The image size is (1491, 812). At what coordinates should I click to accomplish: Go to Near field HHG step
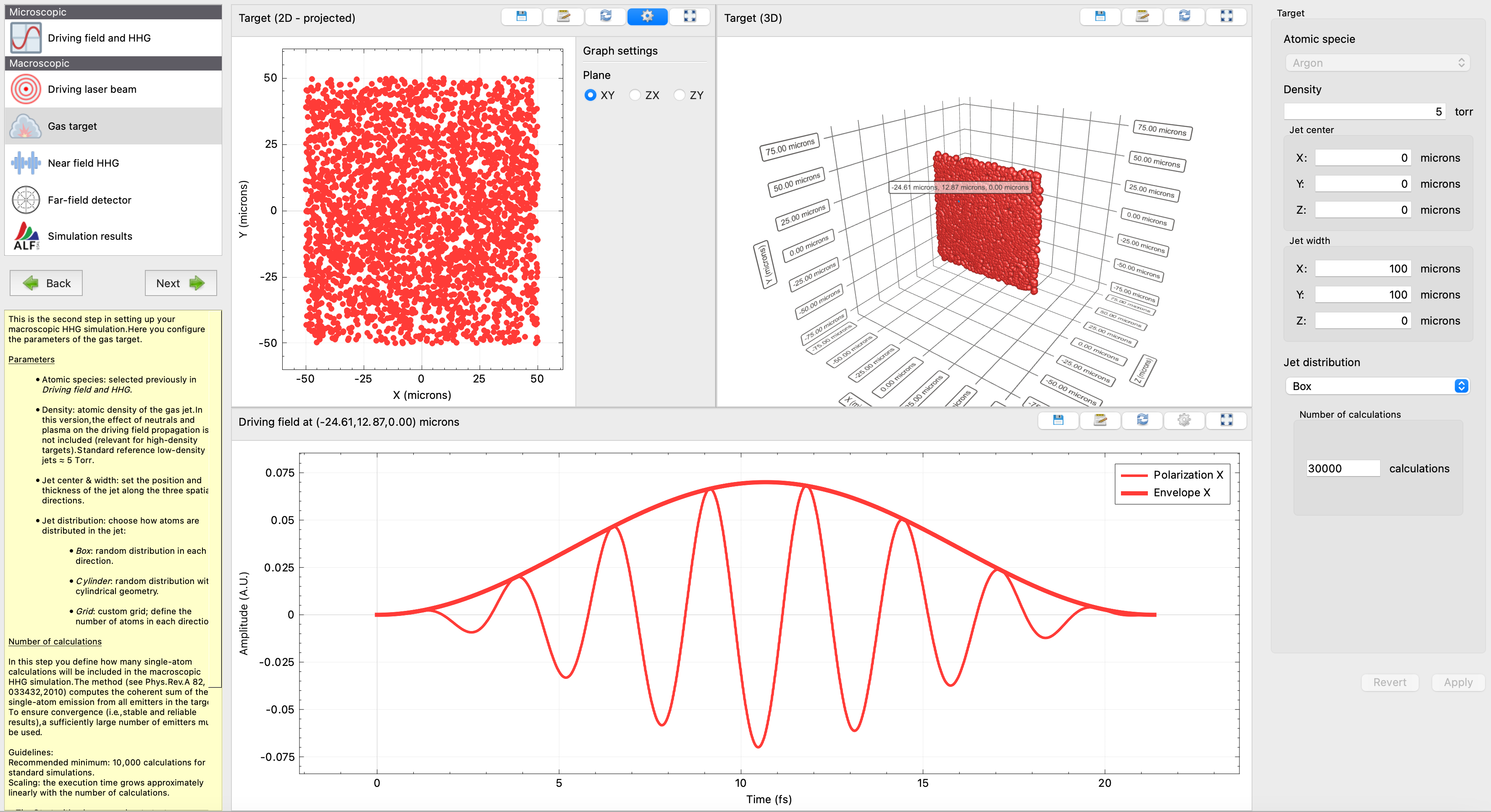(83, 163)
